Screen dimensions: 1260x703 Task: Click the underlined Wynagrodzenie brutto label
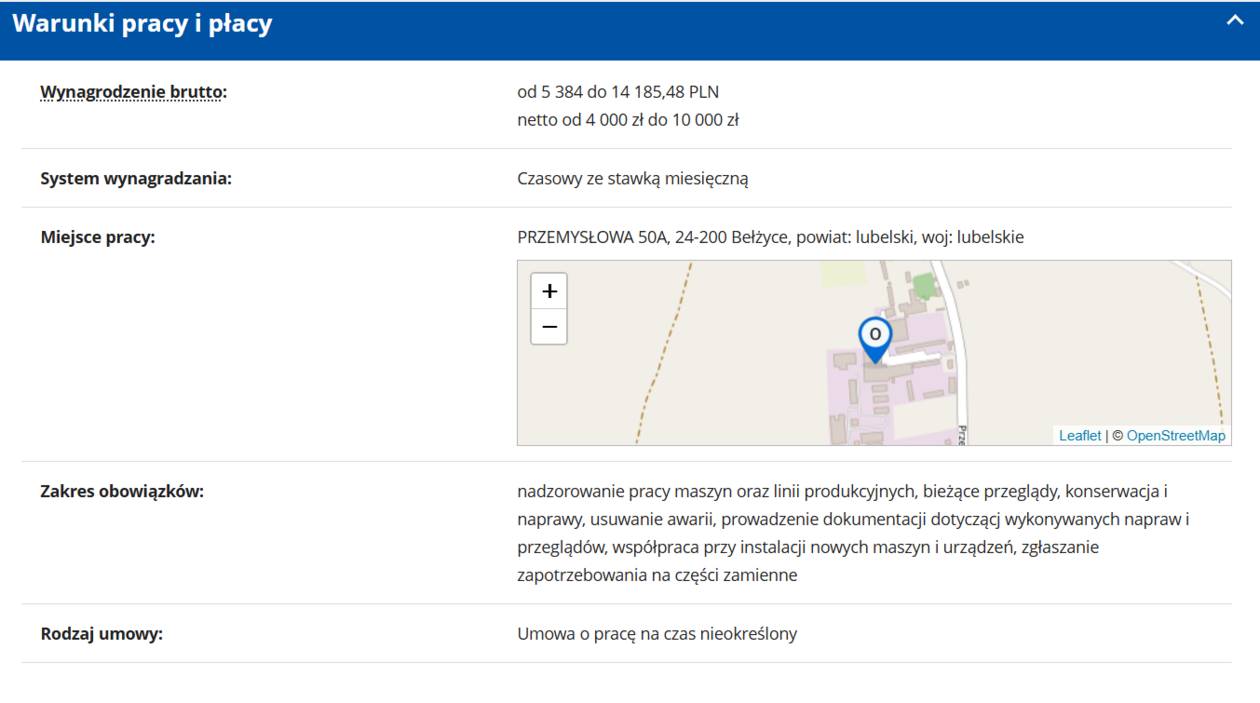(x=132, y=91)
